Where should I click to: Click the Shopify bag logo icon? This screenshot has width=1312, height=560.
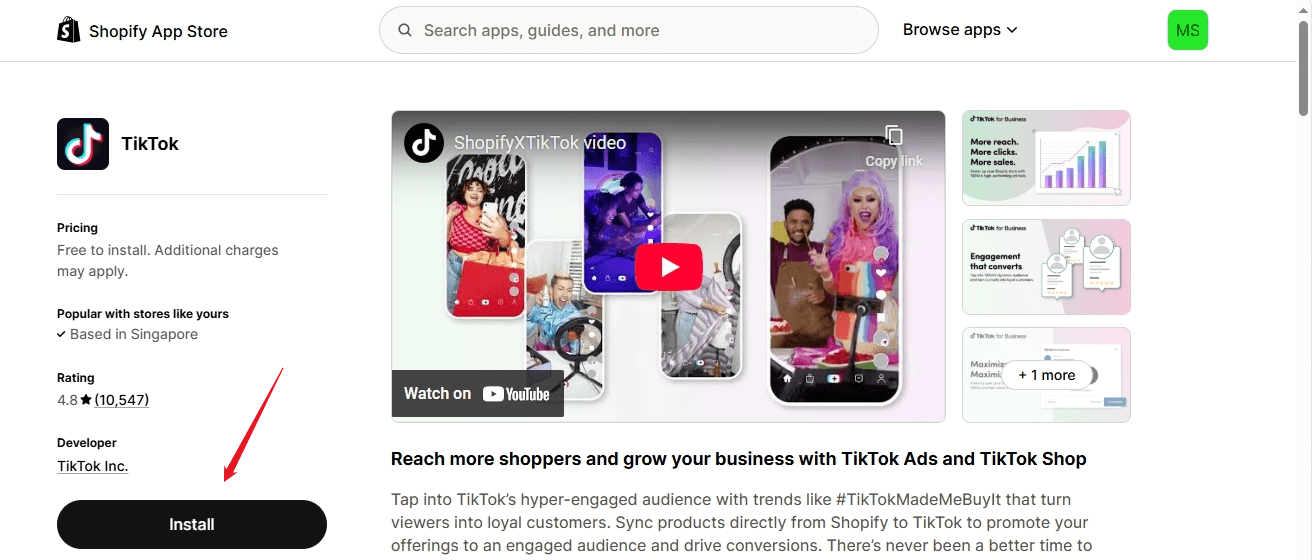click(x=69, y=30)
